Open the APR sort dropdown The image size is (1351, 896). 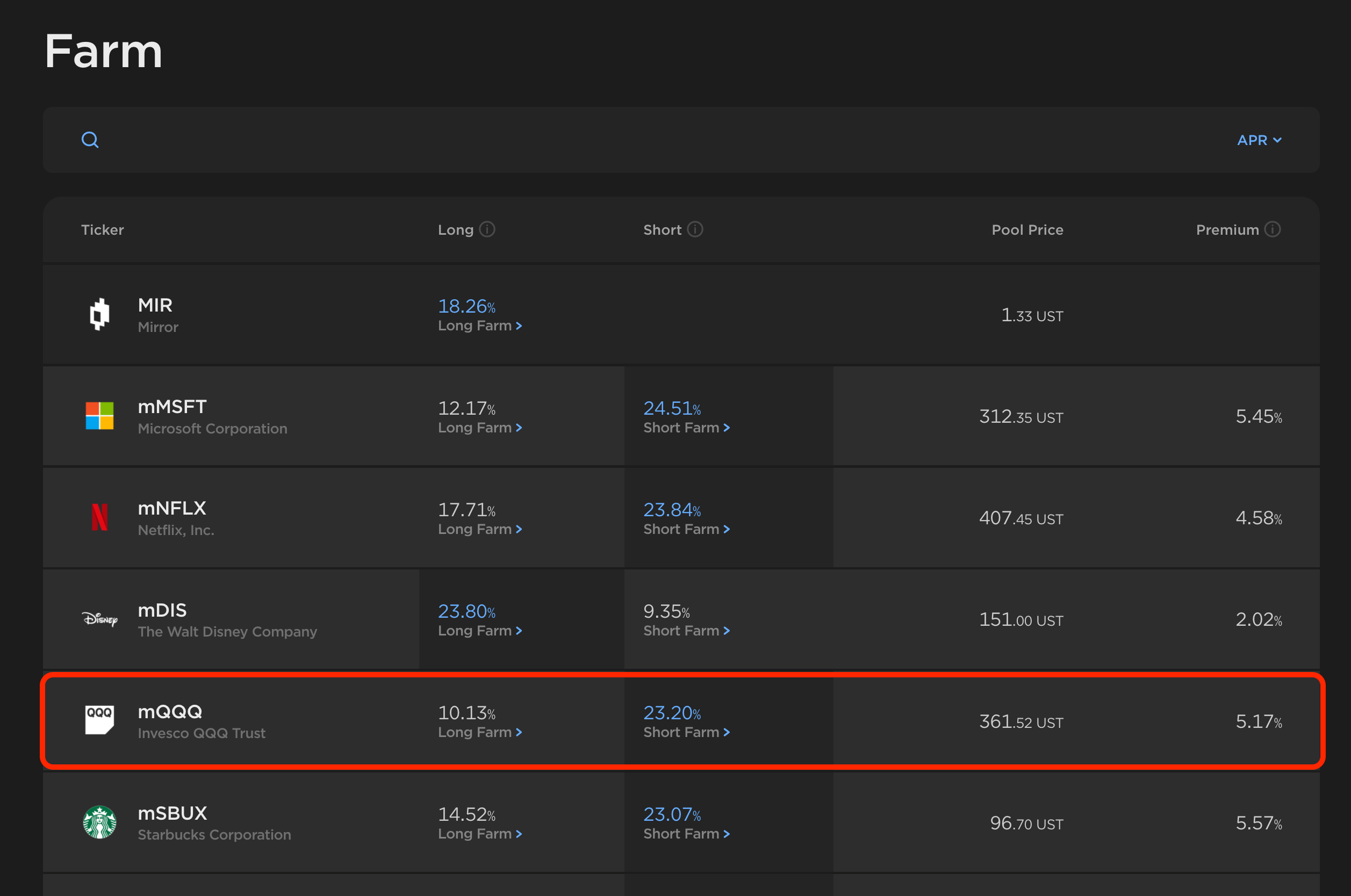coord(1259,140)
